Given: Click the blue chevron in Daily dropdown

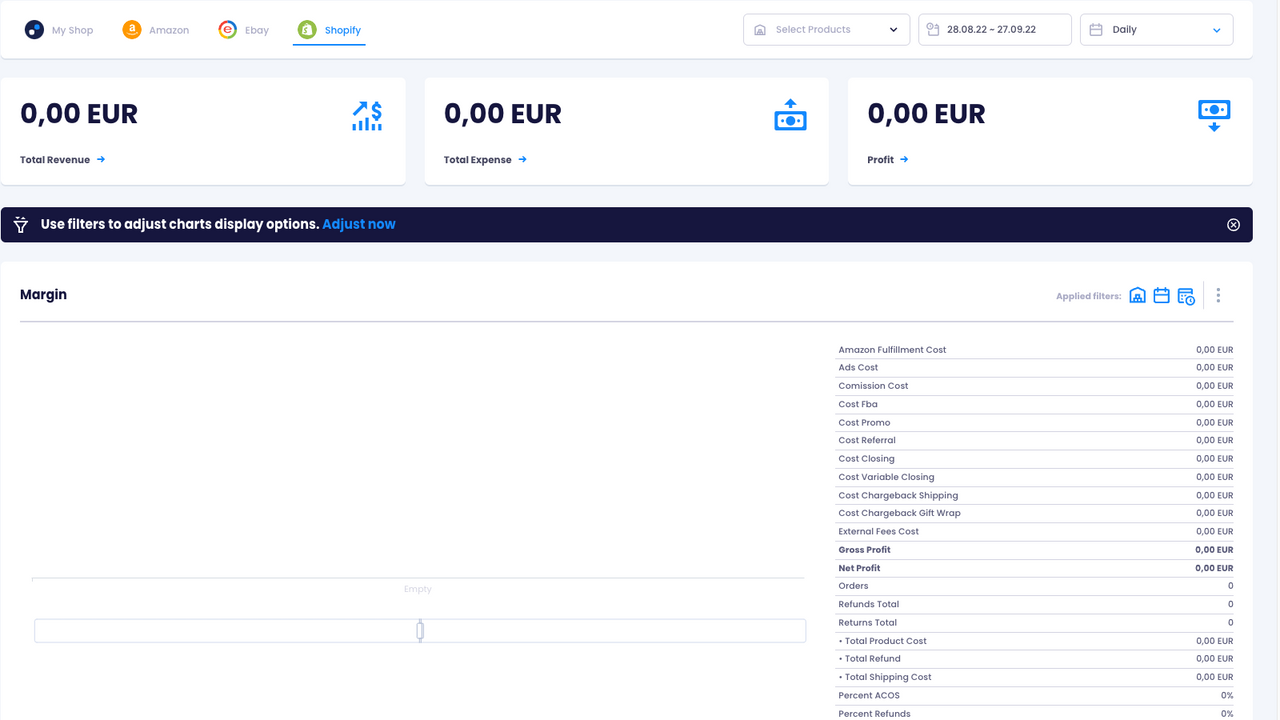Looking at the screenshot, I should [x=1217, y=30].
